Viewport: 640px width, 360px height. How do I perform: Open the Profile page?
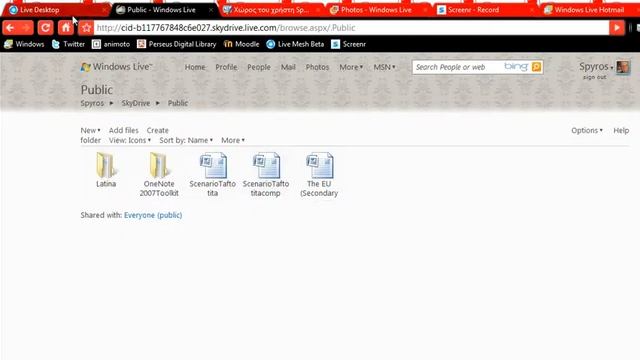point(226,67)
